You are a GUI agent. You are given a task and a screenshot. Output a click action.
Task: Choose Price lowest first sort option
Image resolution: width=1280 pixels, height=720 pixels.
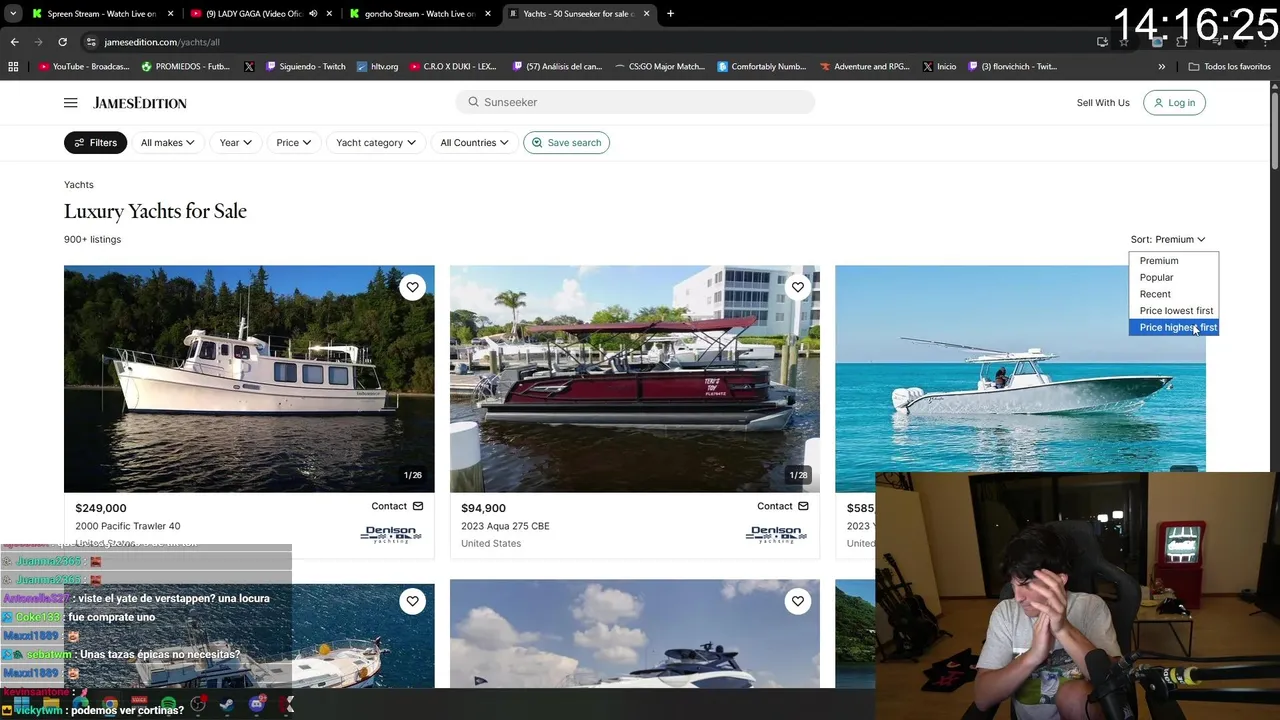tap(1174, 311)
